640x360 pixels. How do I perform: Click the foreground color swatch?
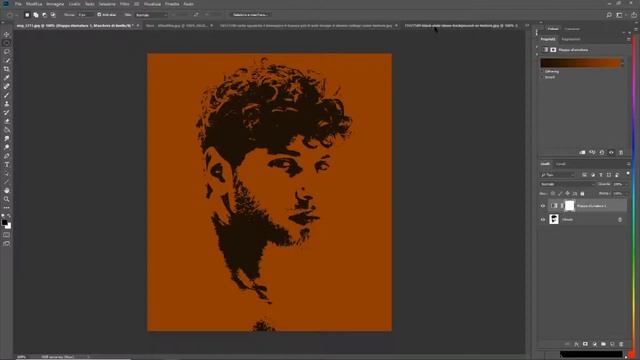pyautogui.click(x=4, y=222)
